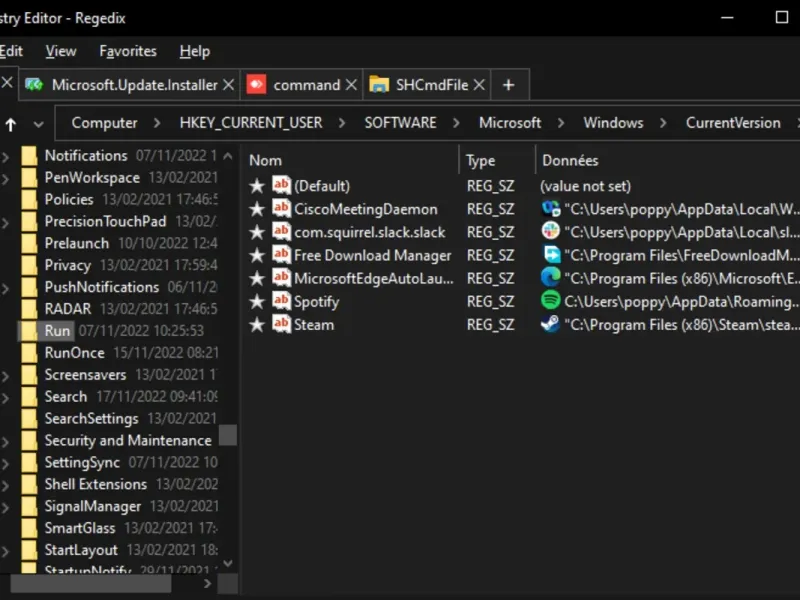Toggle favorite star for (Default) value
The height and width of the screenshot is (600, 800).
257,186
